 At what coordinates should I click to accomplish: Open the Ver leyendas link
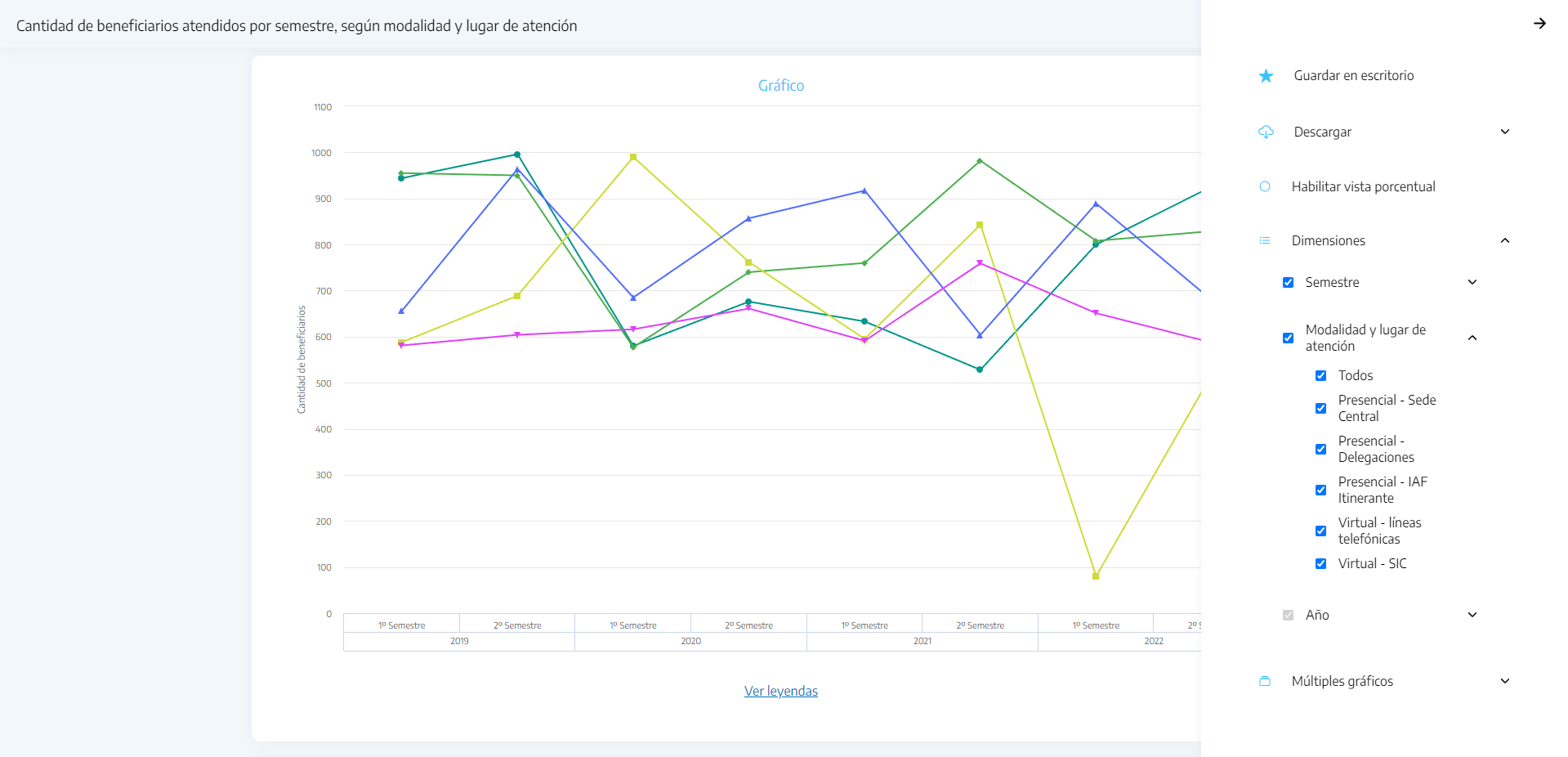pyautogui.click(x=781, y=691)
